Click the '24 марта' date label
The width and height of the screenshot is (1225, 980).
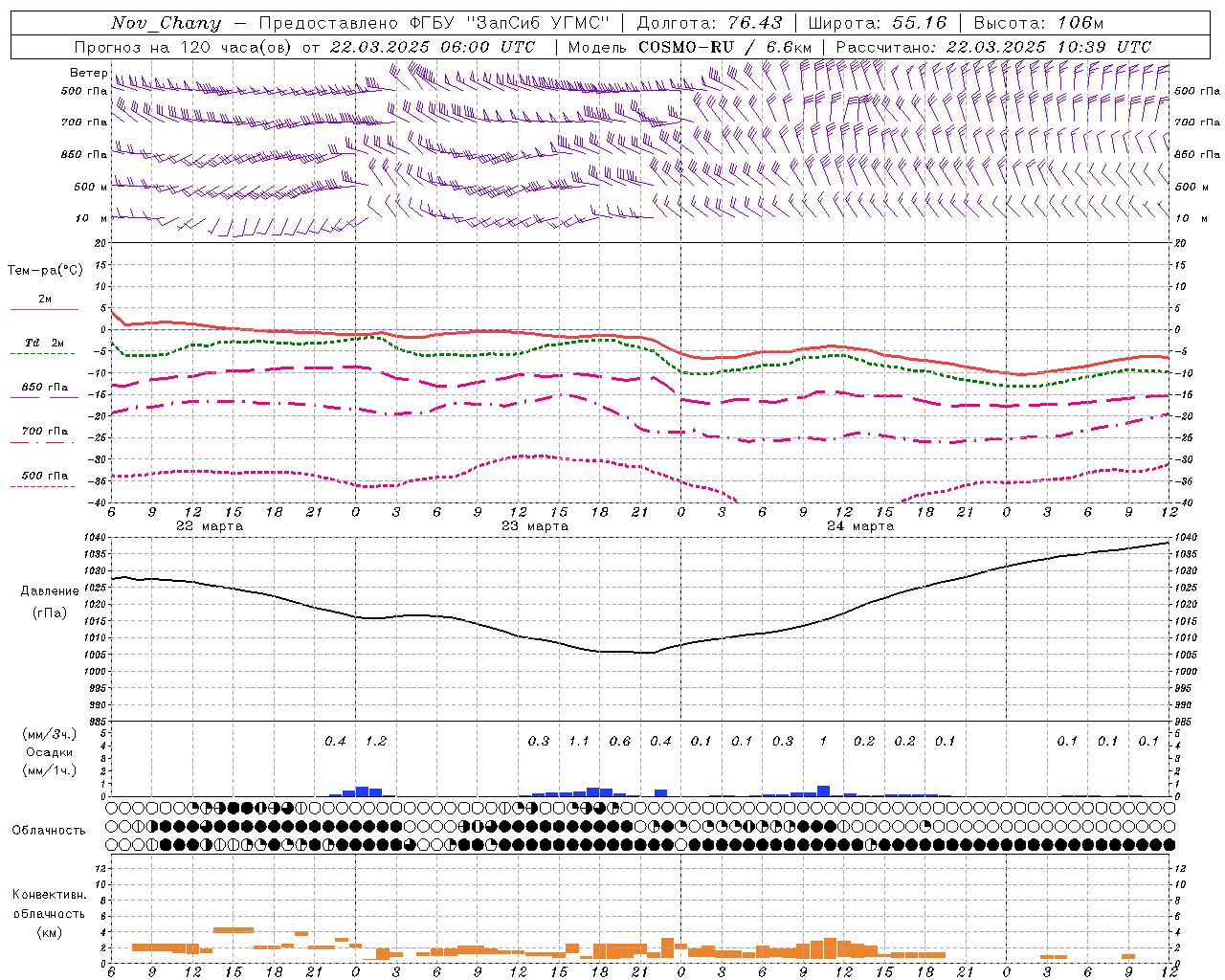tap(860, 525)
